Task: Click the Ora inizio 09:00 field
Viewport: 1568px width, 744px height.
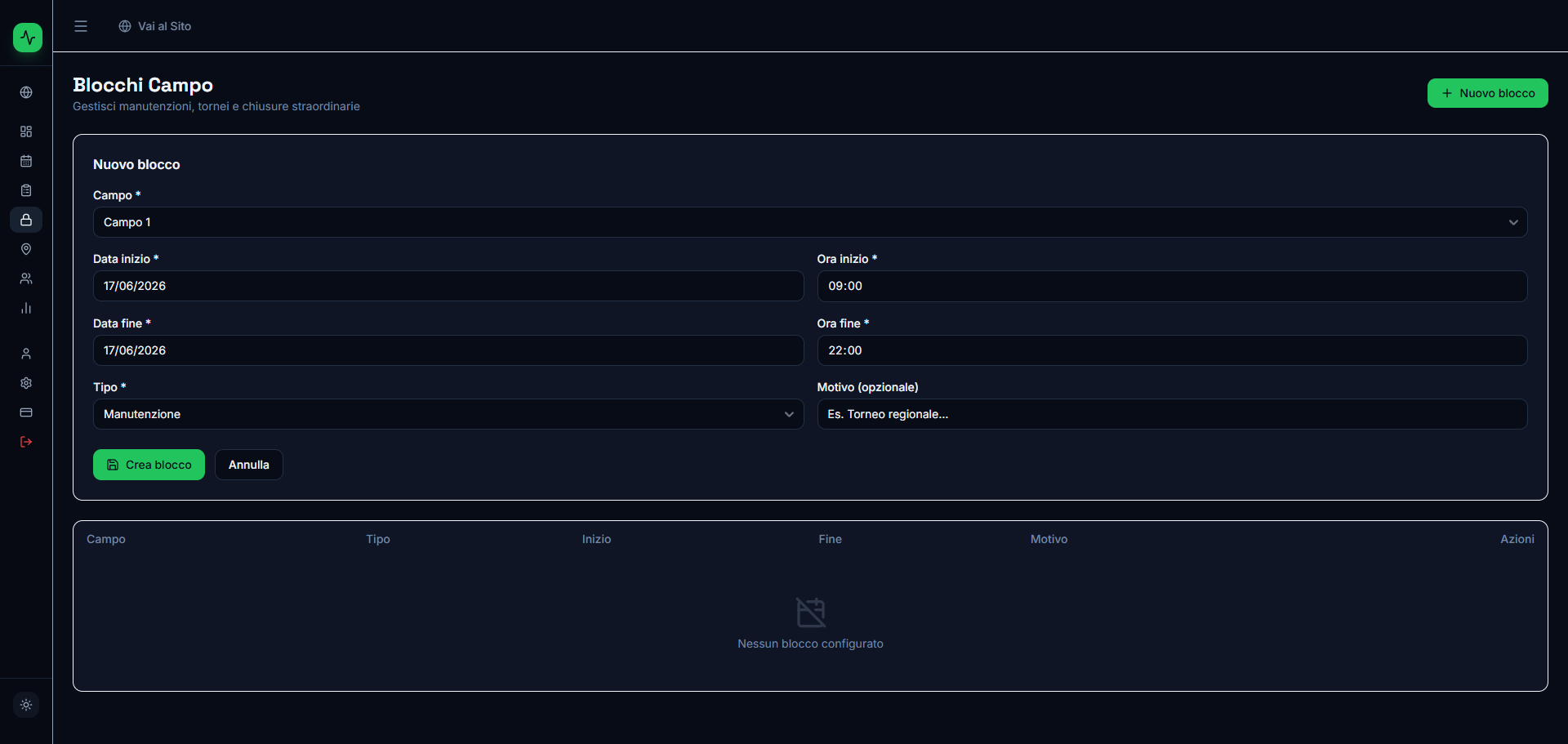Action: [1172, 286]
